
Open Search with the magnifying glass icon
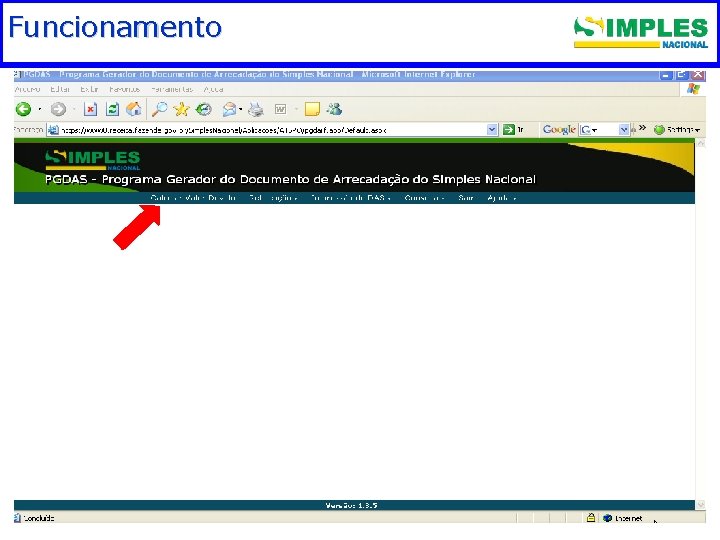[160, 109]
